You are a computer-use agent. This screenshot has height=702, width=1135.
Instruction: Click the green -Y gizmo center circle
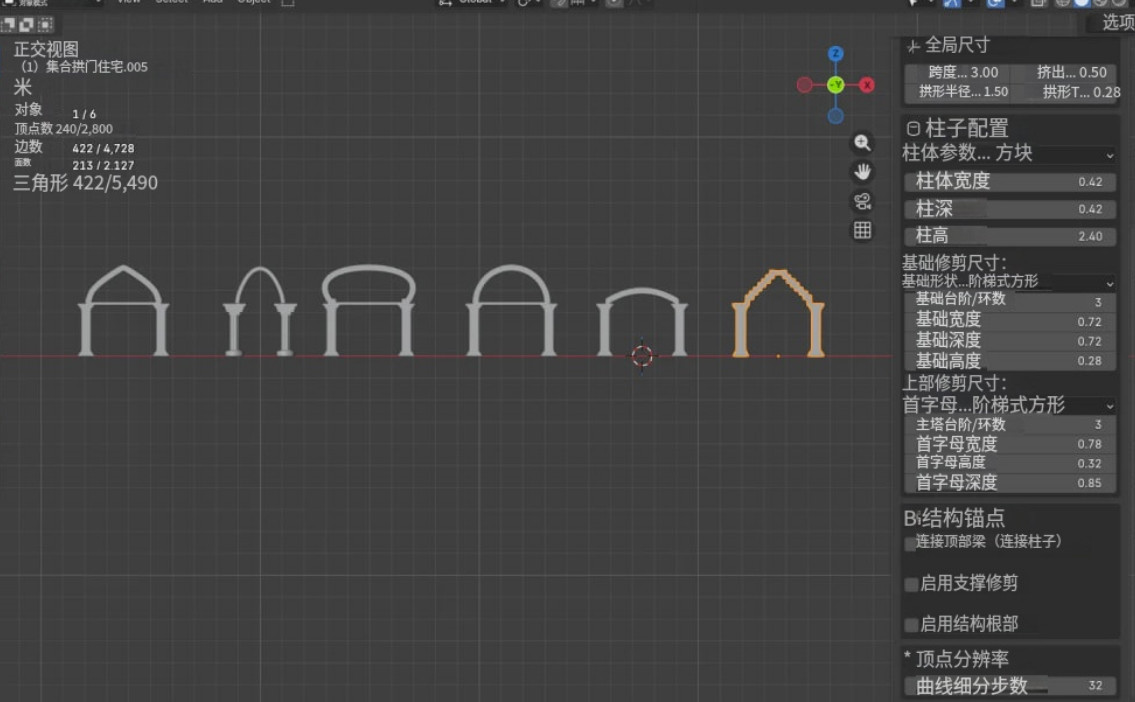point(835,85)
